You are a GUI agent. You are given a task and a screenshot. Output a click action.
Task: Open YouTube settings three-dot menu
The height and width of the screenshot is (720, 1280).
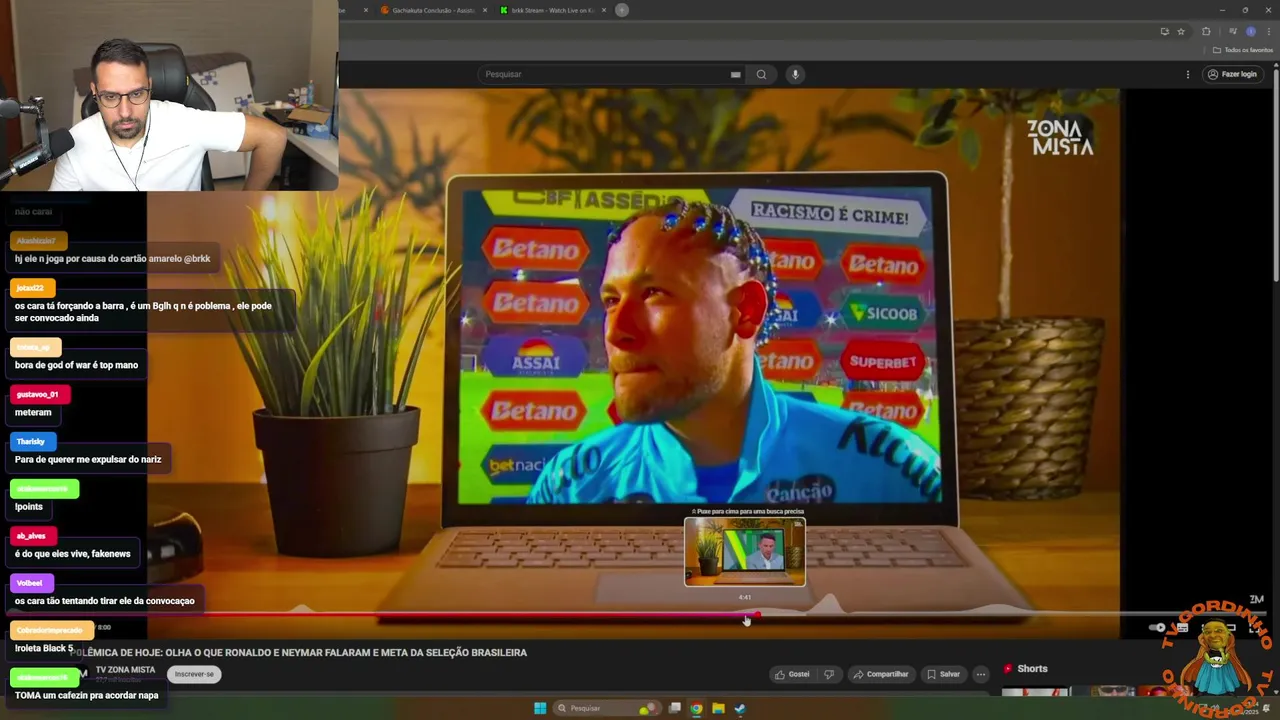coord(1188,74)
